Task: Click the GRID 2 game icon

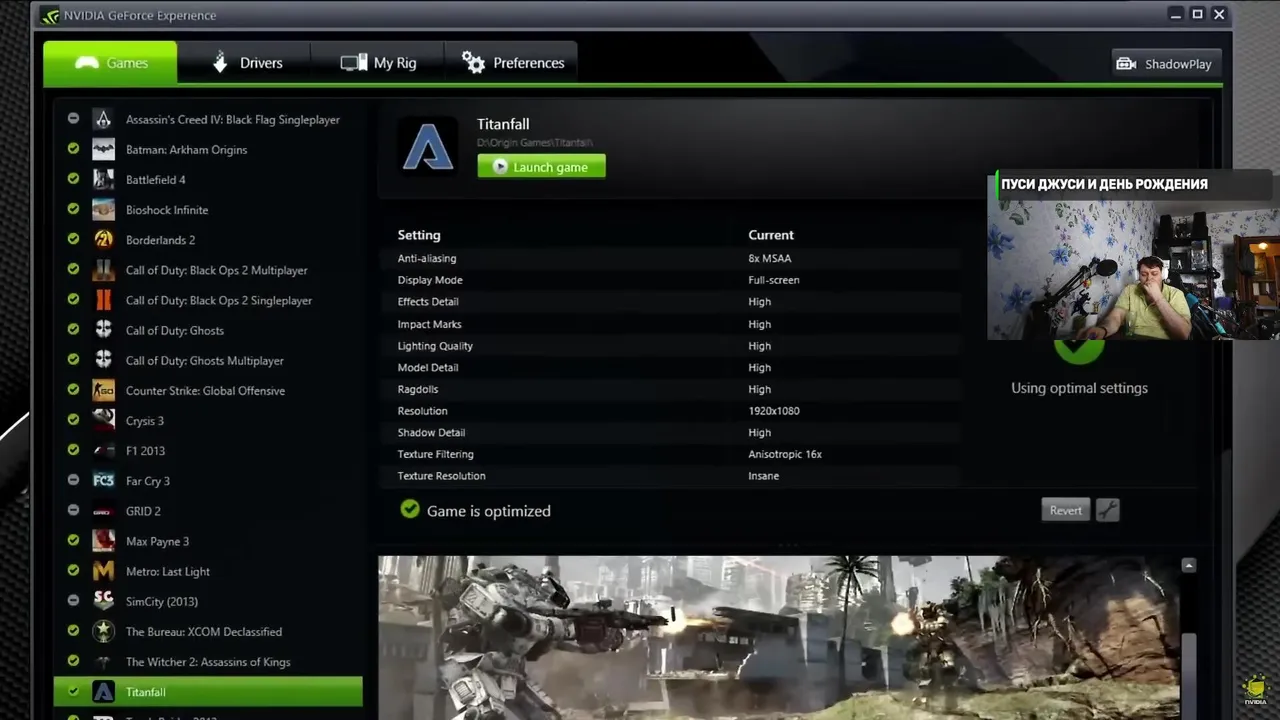Action: pyautogui.click(x=103, y=511)
